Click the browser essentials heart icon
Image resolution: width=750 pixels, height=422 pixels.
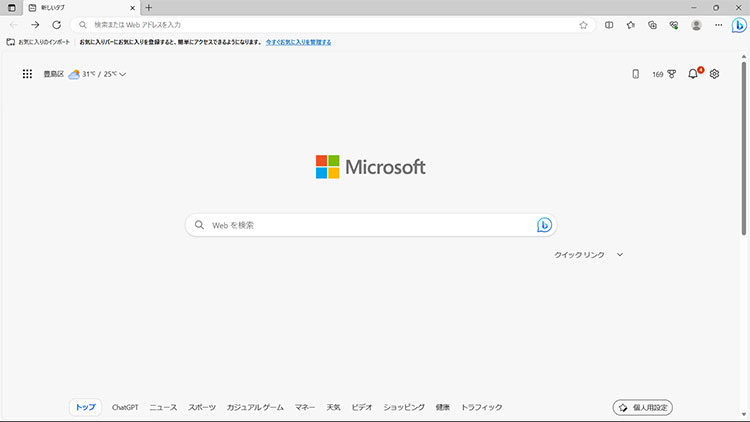675,25
